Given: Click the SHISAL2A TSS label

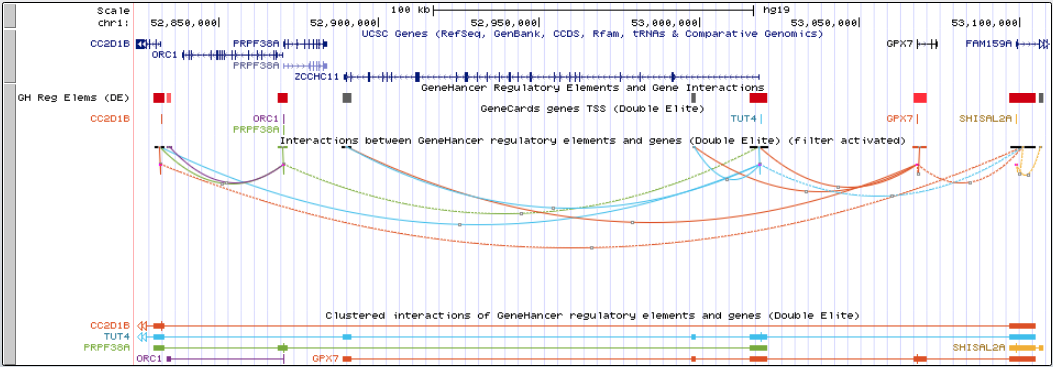Looking at the screenshot, I should [986, 119].
